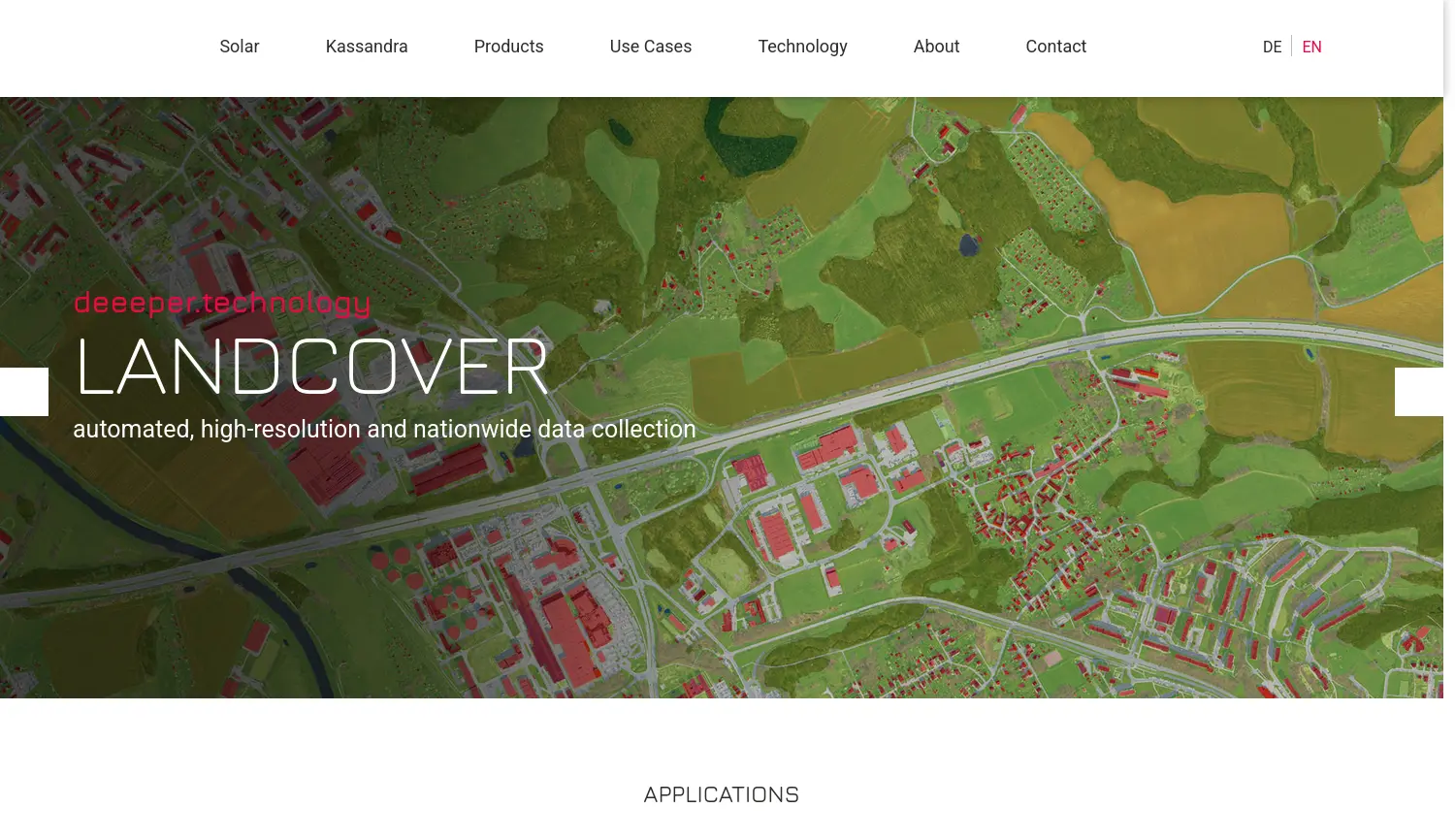1455x840 pixels.
Task: Click the red deeeper.technology brand text
Action: pos(222,303)
